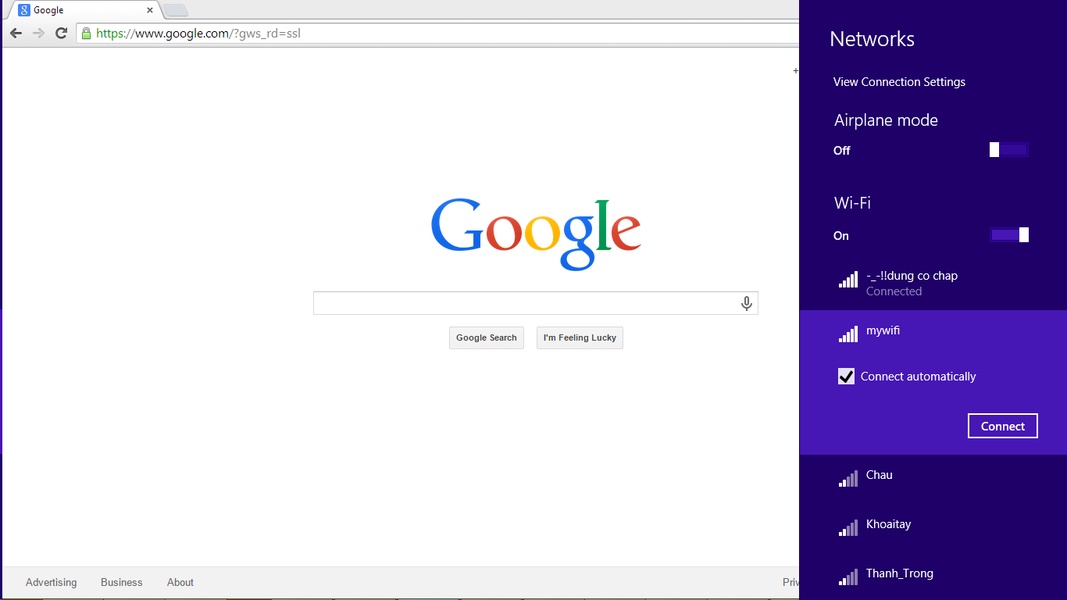This screenshot has width=1067, height=600.
Task: Turn off the Wi-Fi switch
Action: (1008, 235)
